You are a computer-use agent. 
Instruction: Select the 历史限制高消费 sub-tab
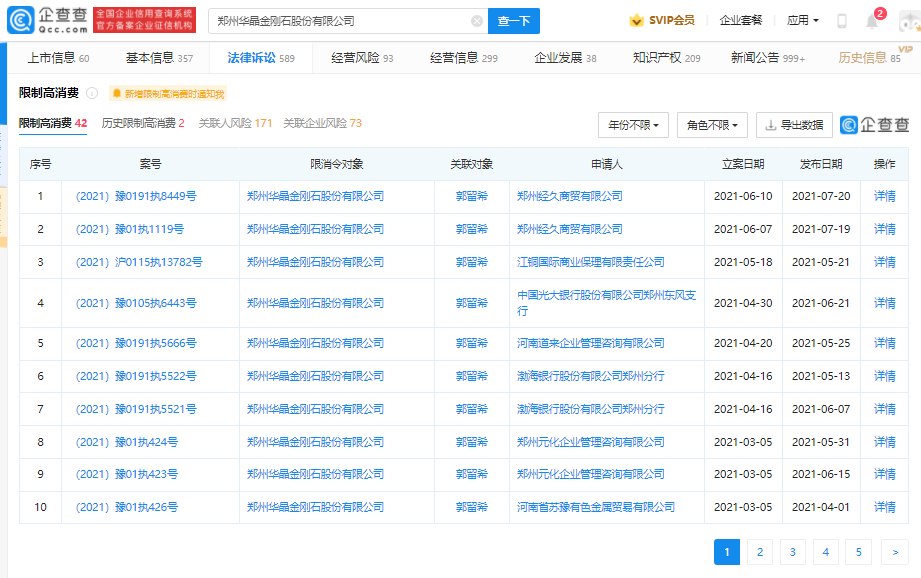click(x=143, y=123)
